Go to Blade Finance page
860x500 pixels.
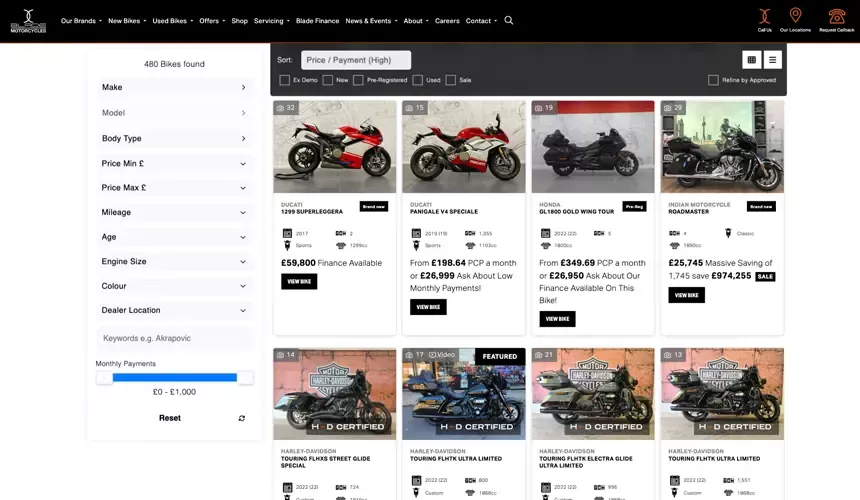coord(318,21)
